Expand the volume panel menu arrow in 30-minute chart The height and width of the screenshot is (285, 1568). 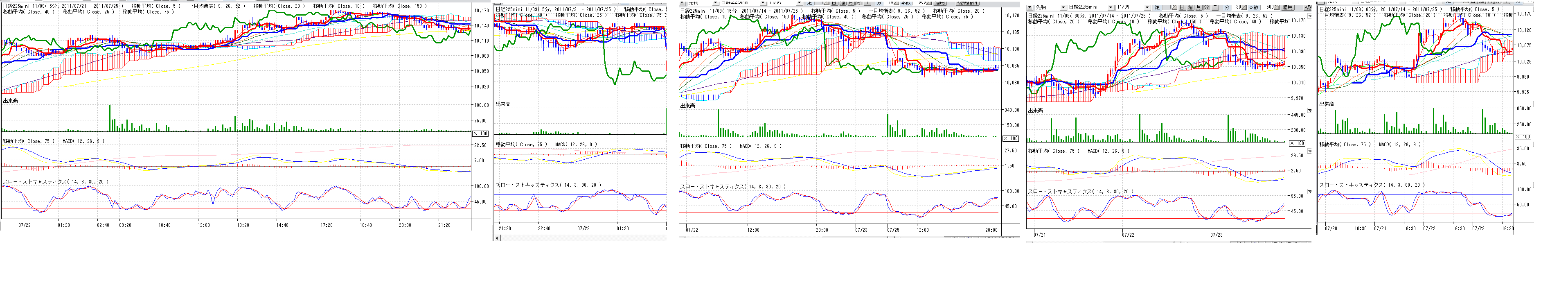click(x=1309, y=111)
